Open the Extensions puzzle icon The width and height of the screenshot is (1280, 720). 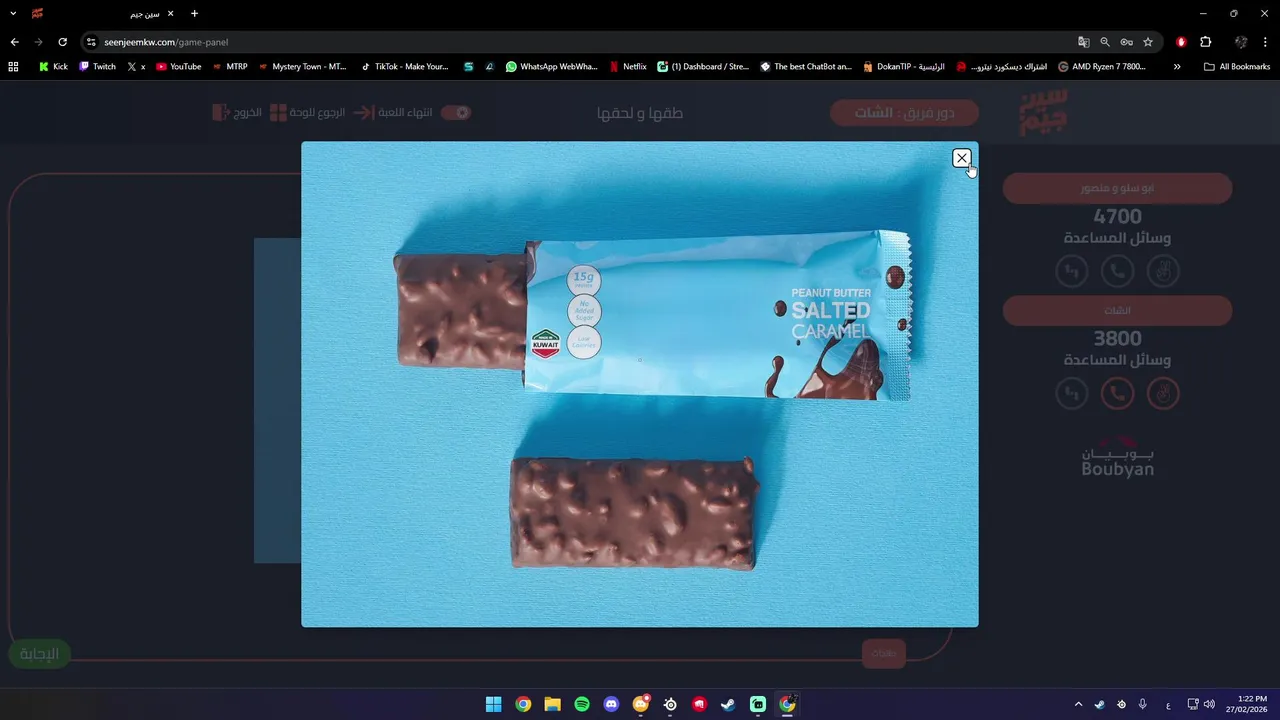1205,42
